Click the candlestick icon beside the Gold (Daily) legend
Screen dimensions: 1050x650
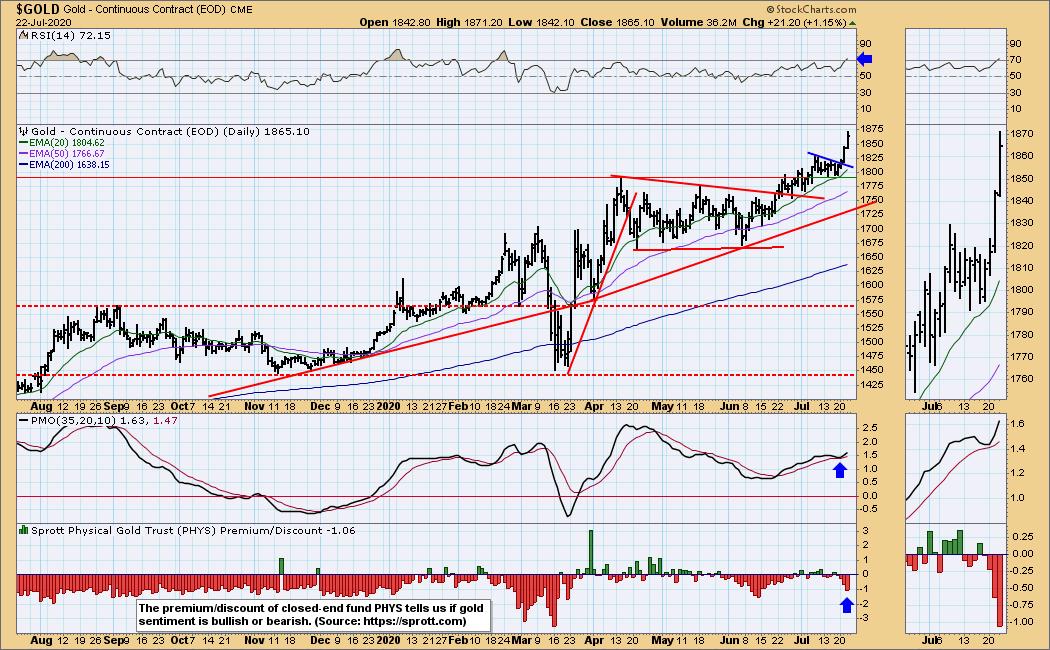[x=24, y=131]
